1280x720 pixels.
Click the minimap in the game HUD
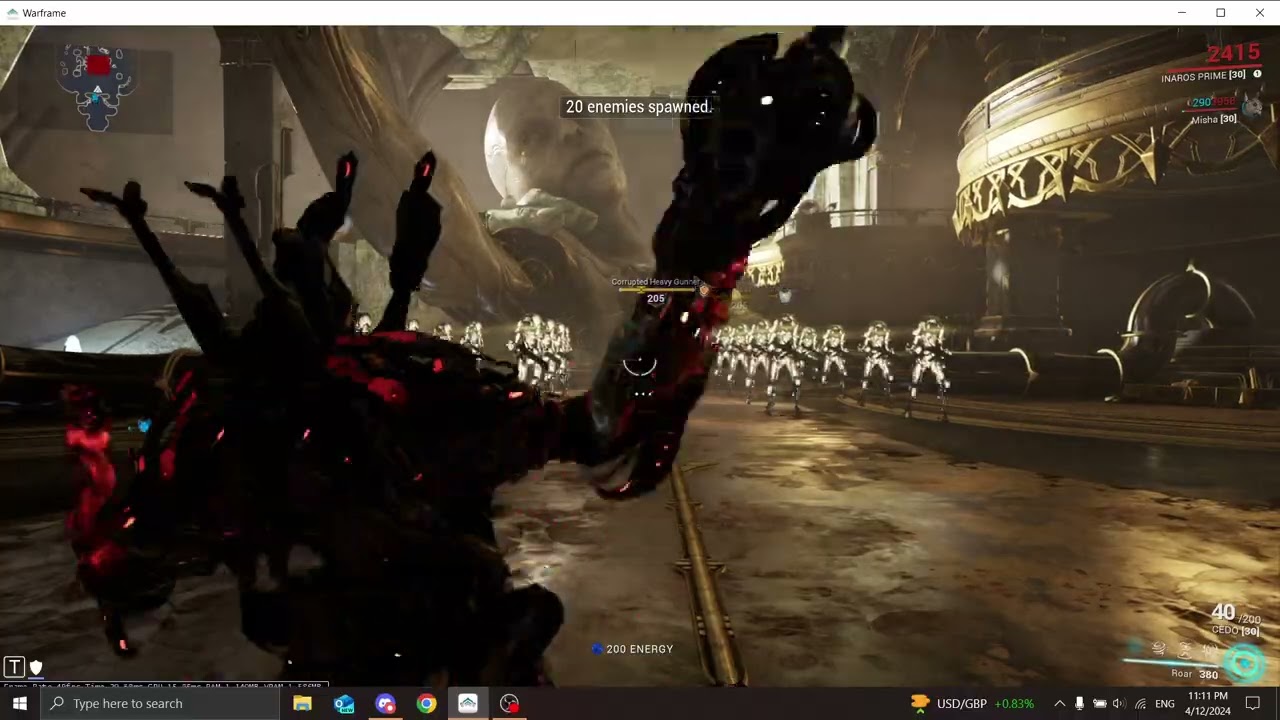pyautogui.click(x=97, y=88)
